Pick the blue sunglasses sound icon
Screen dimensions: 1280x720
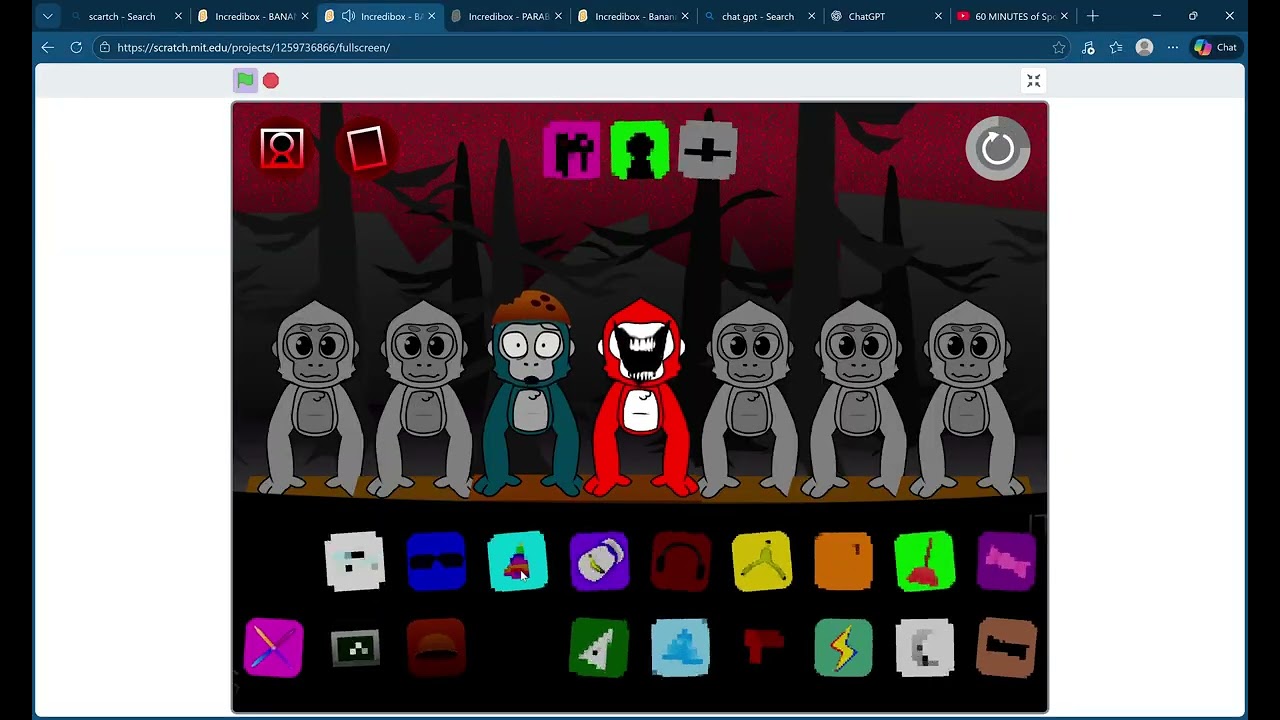click(436, 561)
